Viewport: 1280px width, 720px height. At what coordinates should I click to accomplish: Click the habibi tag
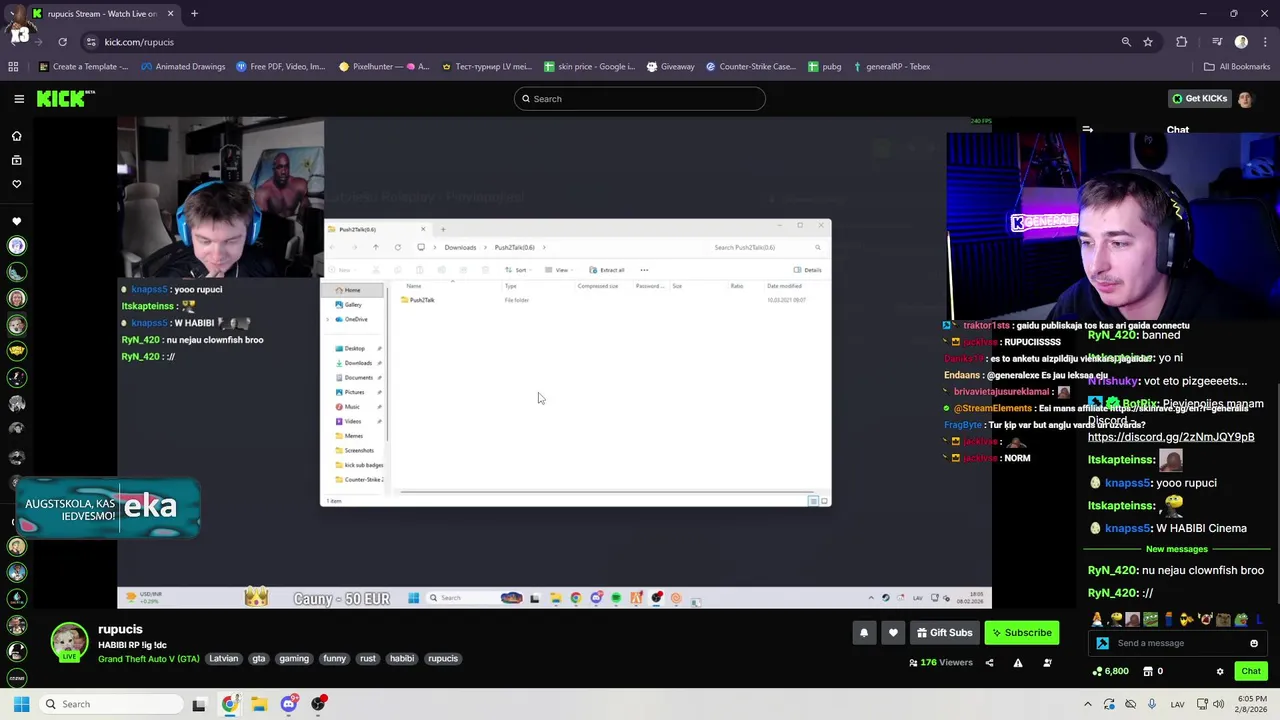402,659
